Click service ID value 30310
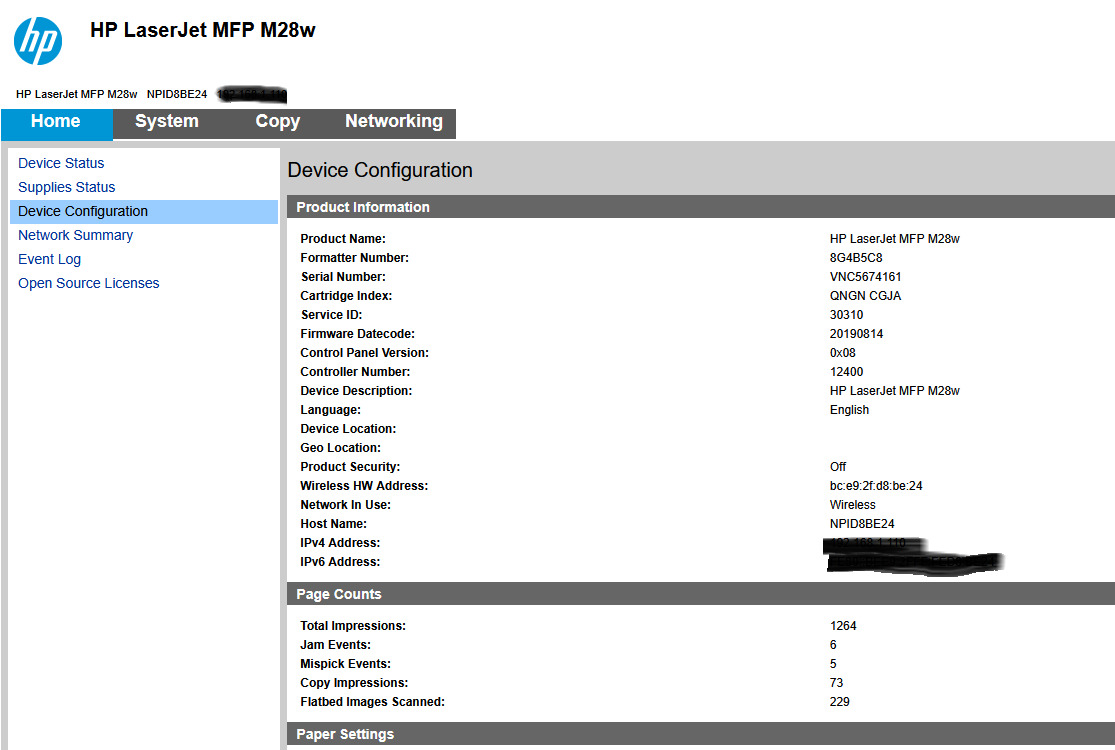 pos(846,315)
